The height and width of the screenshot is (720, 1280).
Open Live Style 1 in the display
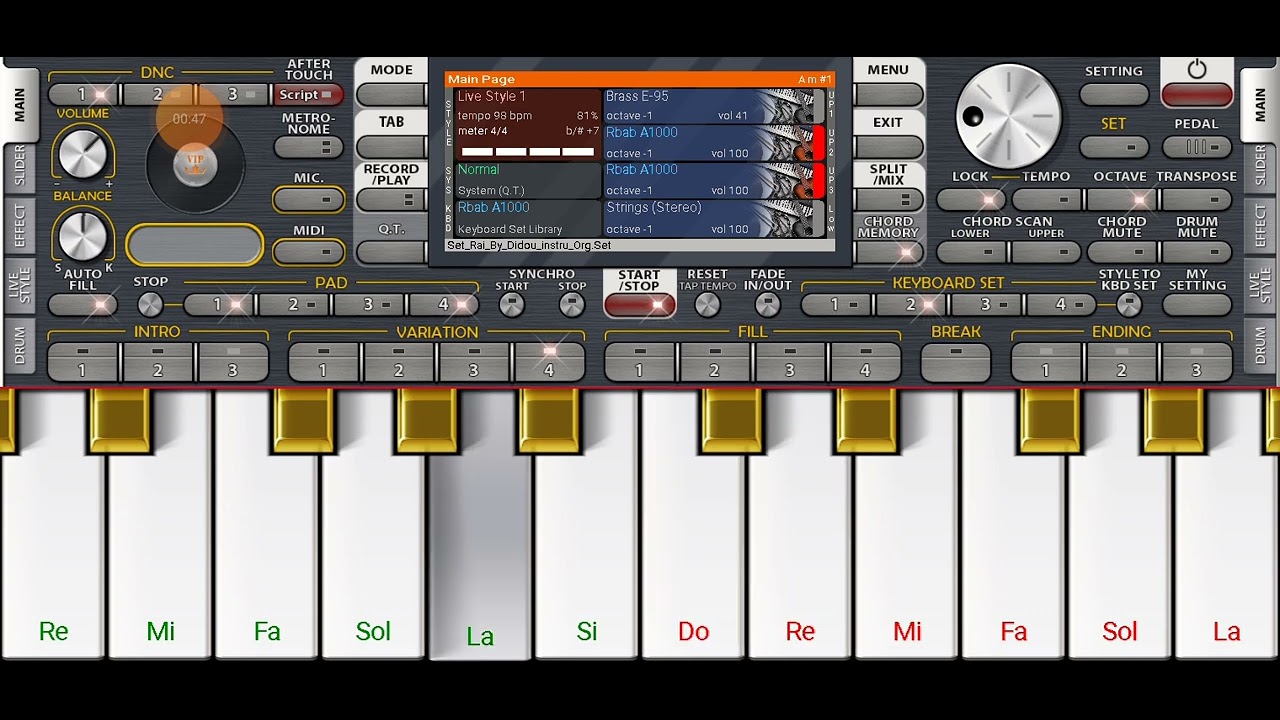coord(527,124)
